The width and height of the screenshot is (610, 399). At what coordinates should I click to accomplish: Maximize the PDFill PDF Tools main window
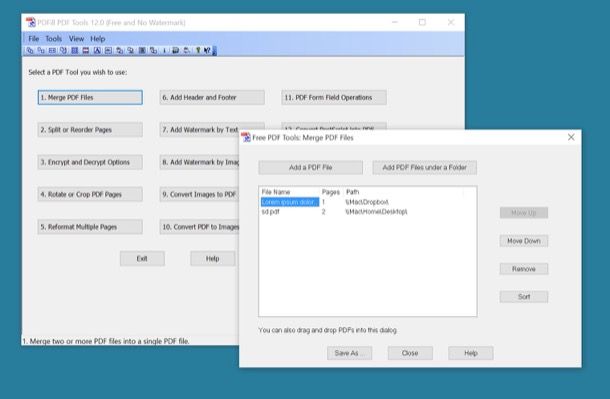[422, 22]
